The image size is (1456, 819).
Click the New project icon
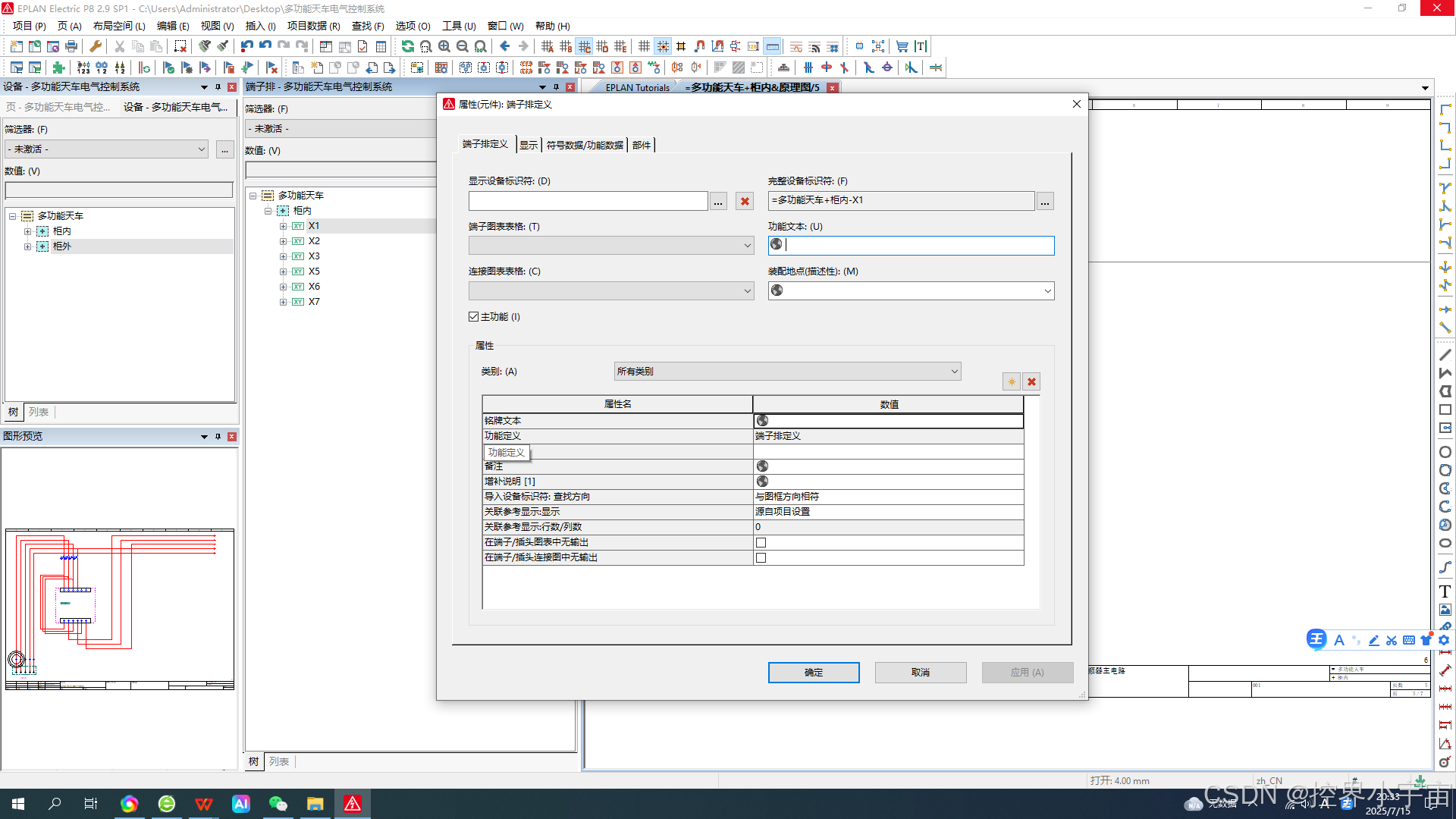(17, 47)
